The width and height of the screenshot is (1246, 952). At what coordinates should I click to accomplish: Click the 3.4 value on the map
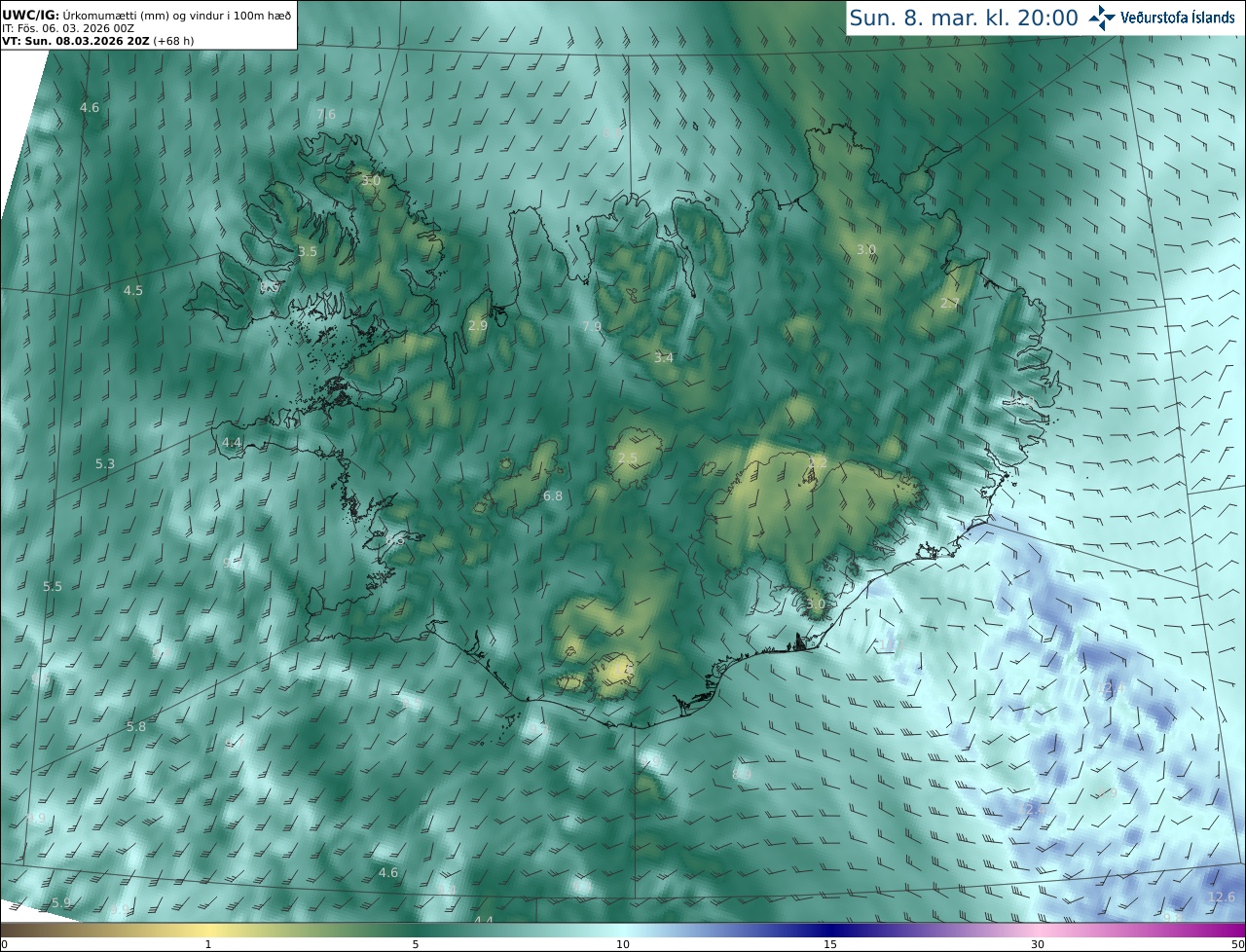664,358
